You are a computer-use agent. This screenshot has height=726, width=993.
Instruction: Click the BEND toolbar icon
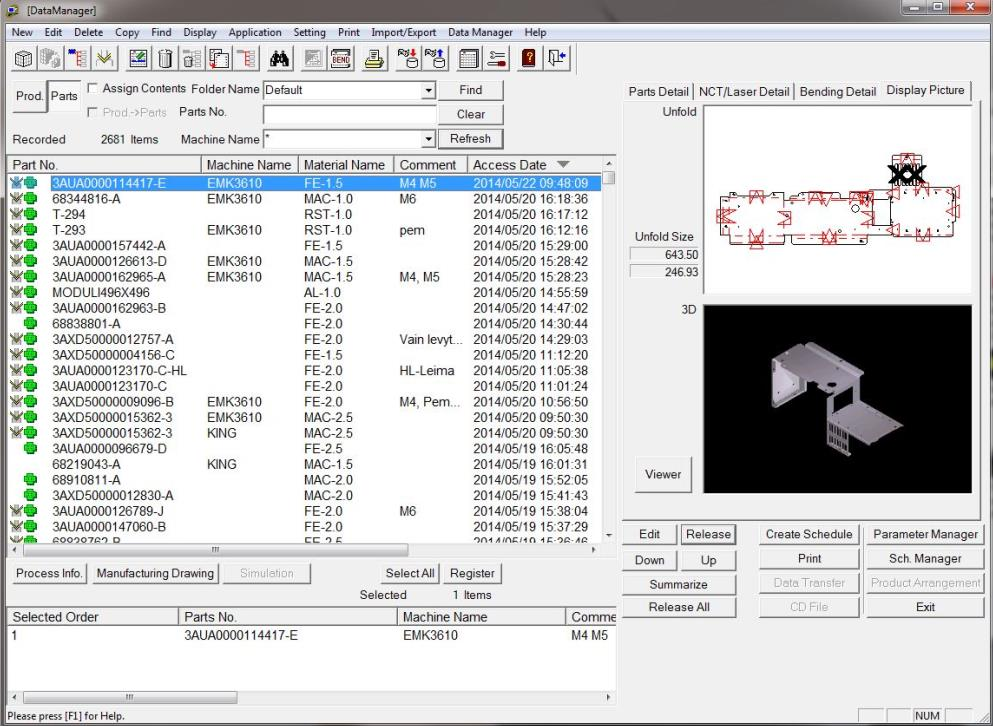(x=341, y=59)
